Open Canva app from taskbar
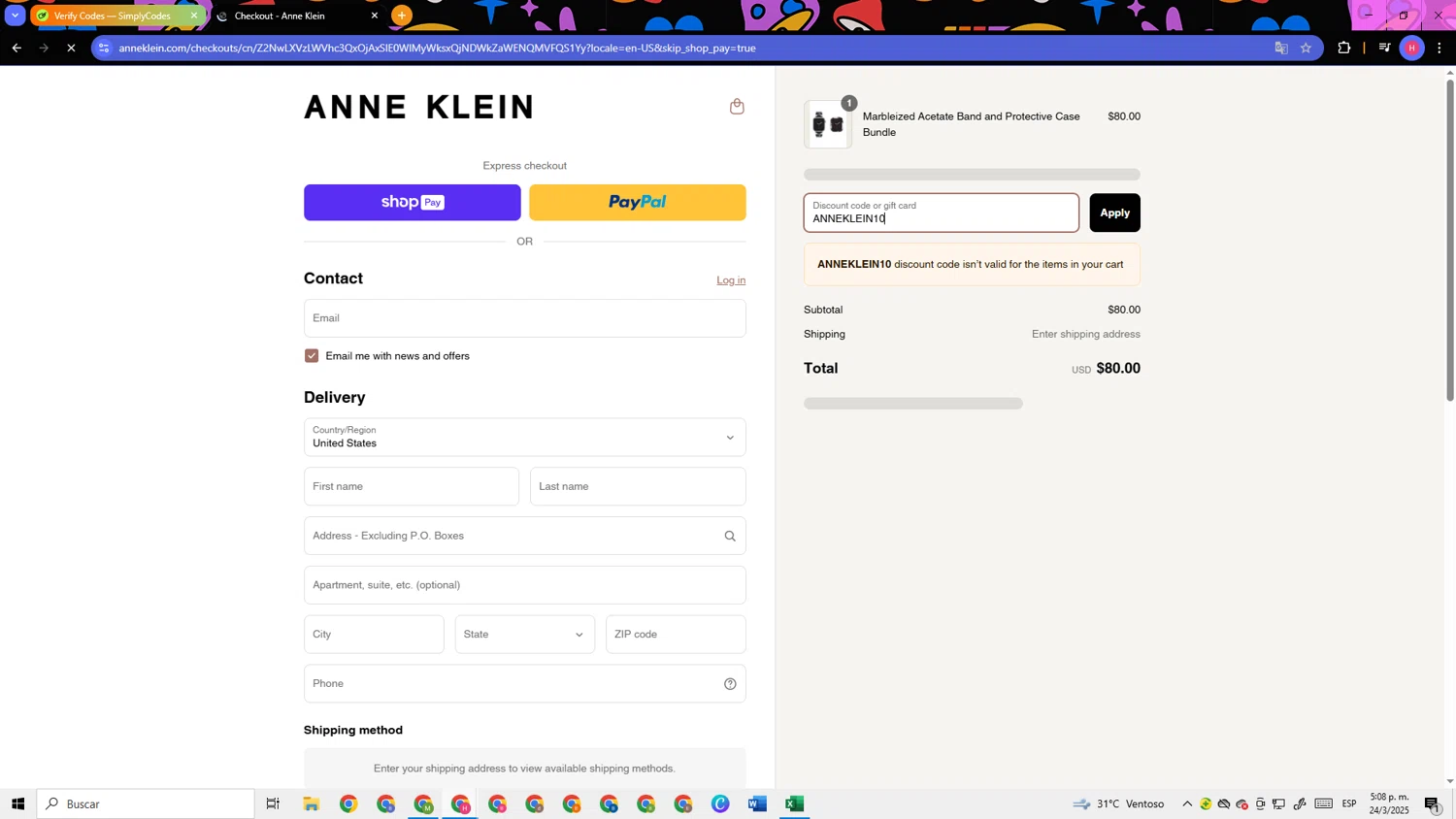This screenshot has height=819, width=1456. [720, 803]
